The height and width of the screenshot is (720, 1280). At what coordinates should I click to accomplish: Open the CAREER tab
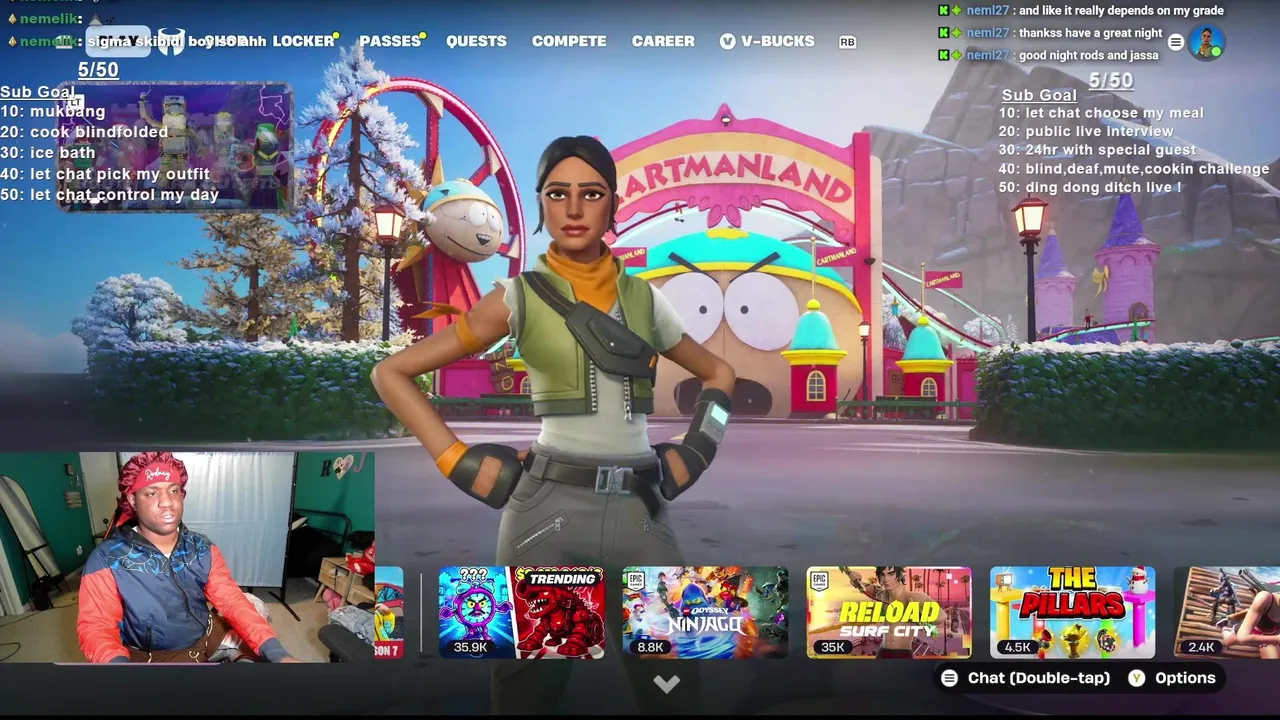pyautogui.click(x=663, y=41)
